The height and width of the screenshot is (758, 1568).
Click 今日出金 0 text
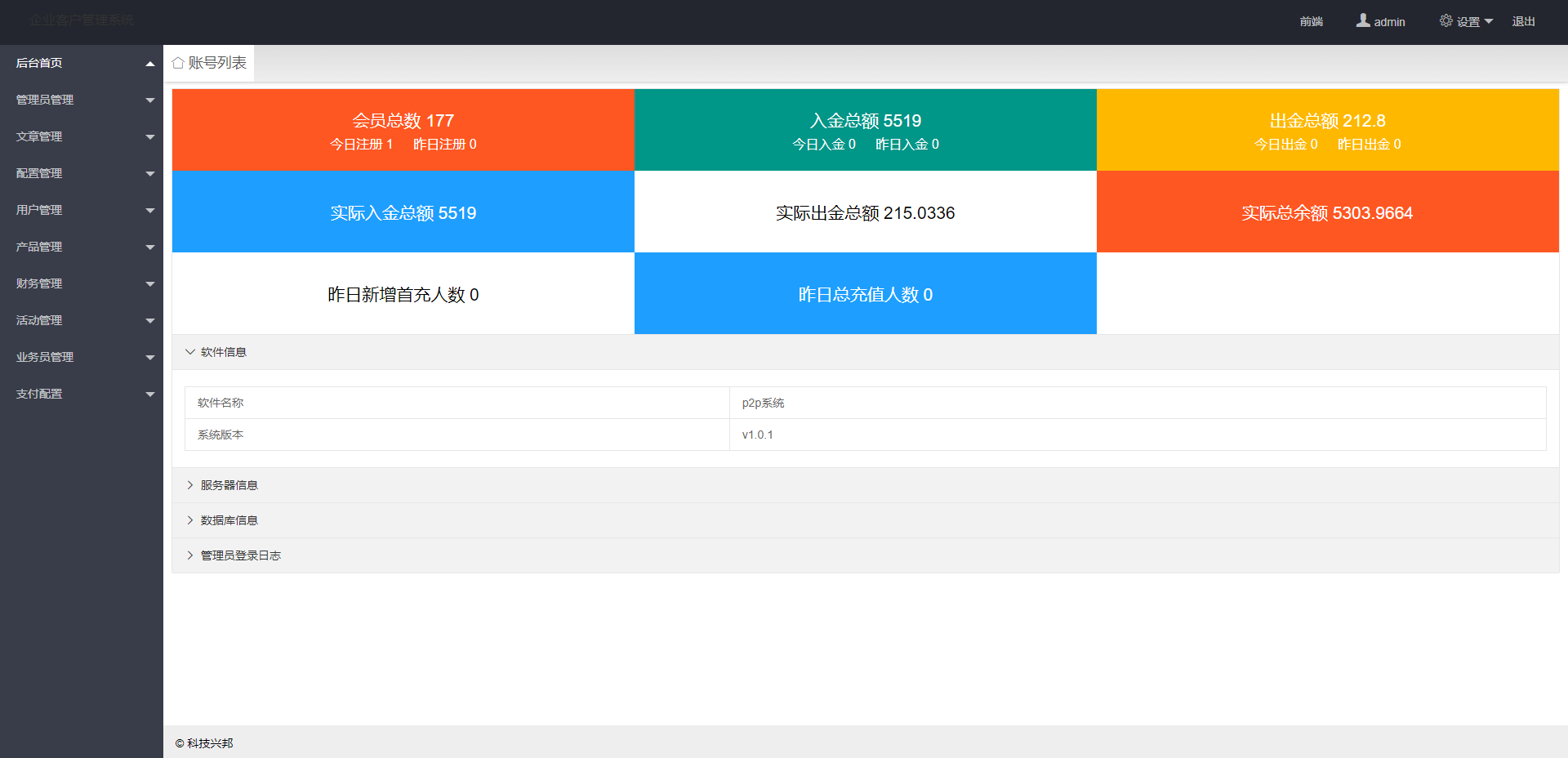pyautogui.click(x=1286, y=145)
